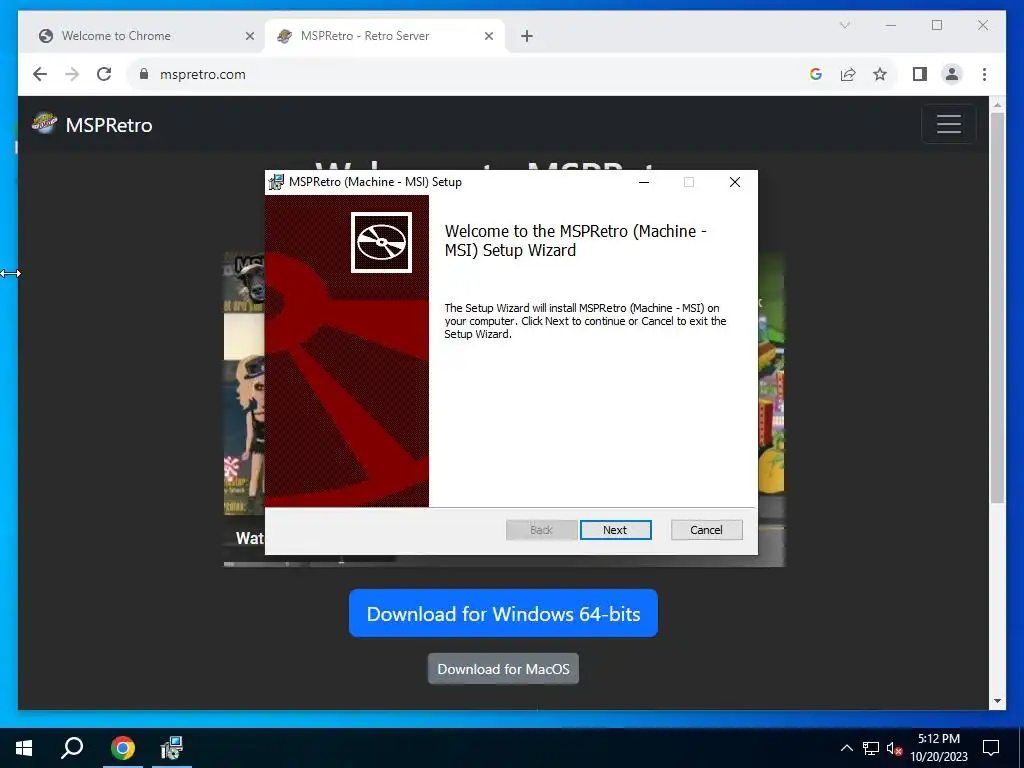Screen dimensions: 1024x768
Task: Click the installer icon in the Setup title bar
Action: (276, 182)
